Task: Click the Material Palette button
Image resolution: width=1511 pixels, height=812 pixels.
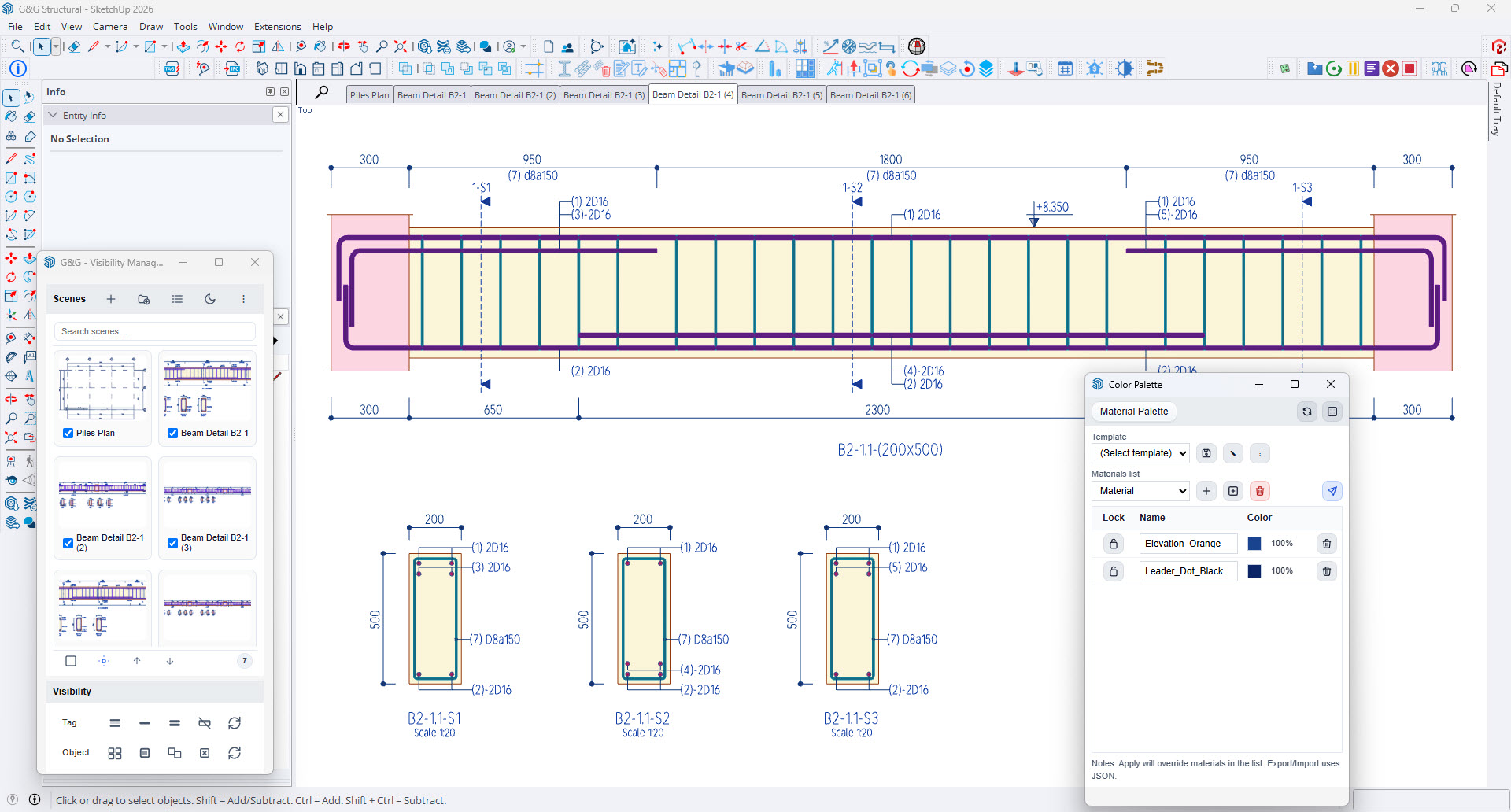Action: pos(1134,412)
